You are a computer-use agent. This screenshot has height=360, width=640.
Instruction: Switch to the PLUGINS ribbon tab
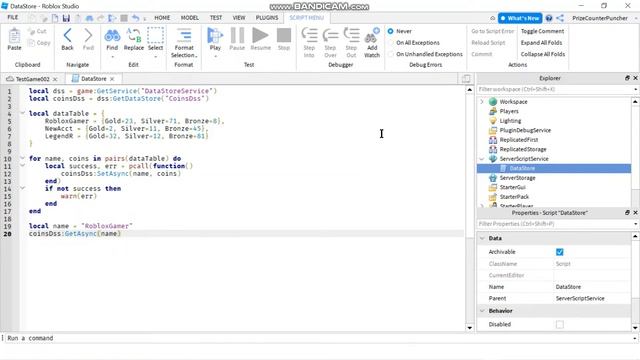[x=267, y=18]
